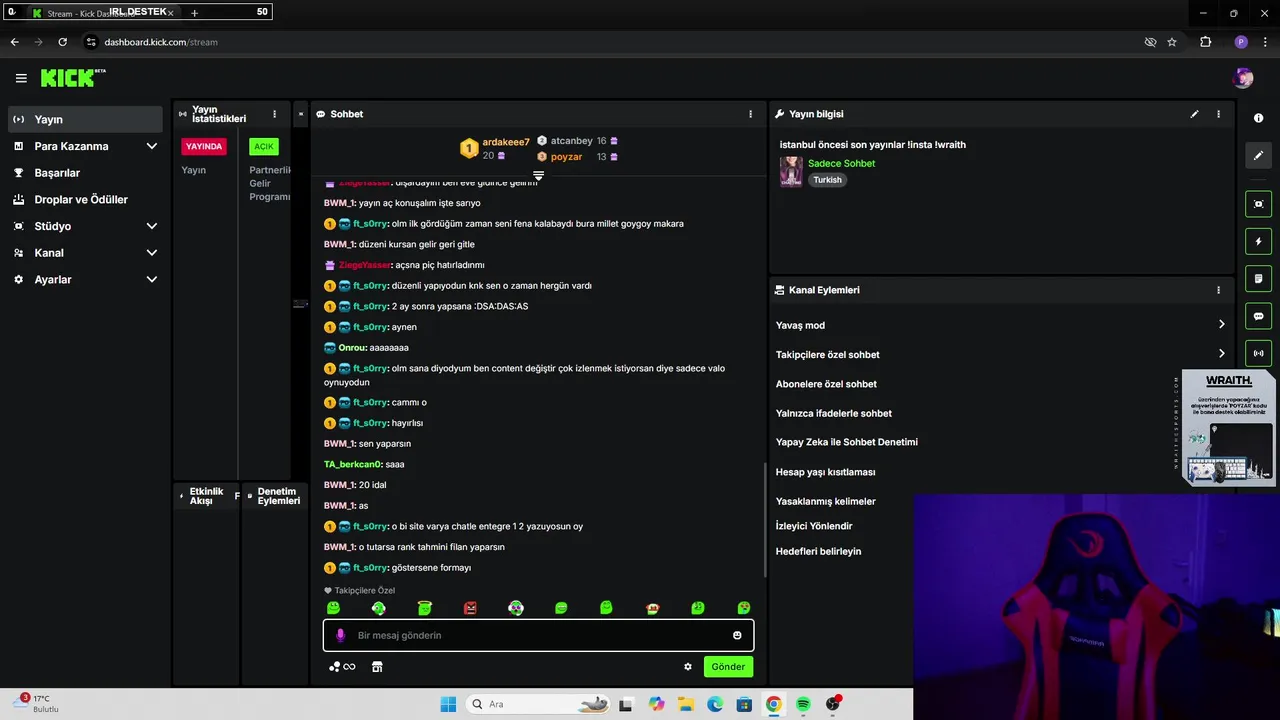Image resolution: width=1280 pixels, height=720 pixels.
Task: Toggle the chat bubble panel icon in the right sidebar
Action: (1258, 316)
